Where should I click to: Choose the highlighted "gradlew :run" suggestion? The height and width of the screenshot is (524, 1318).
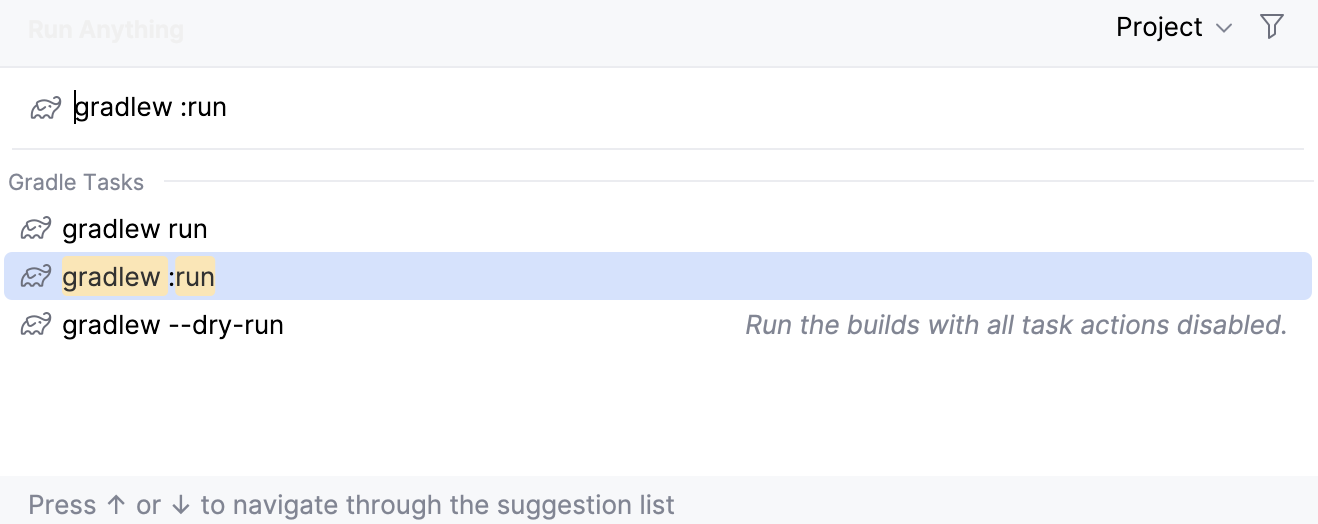pyautogui.click(x=600, y=276)
